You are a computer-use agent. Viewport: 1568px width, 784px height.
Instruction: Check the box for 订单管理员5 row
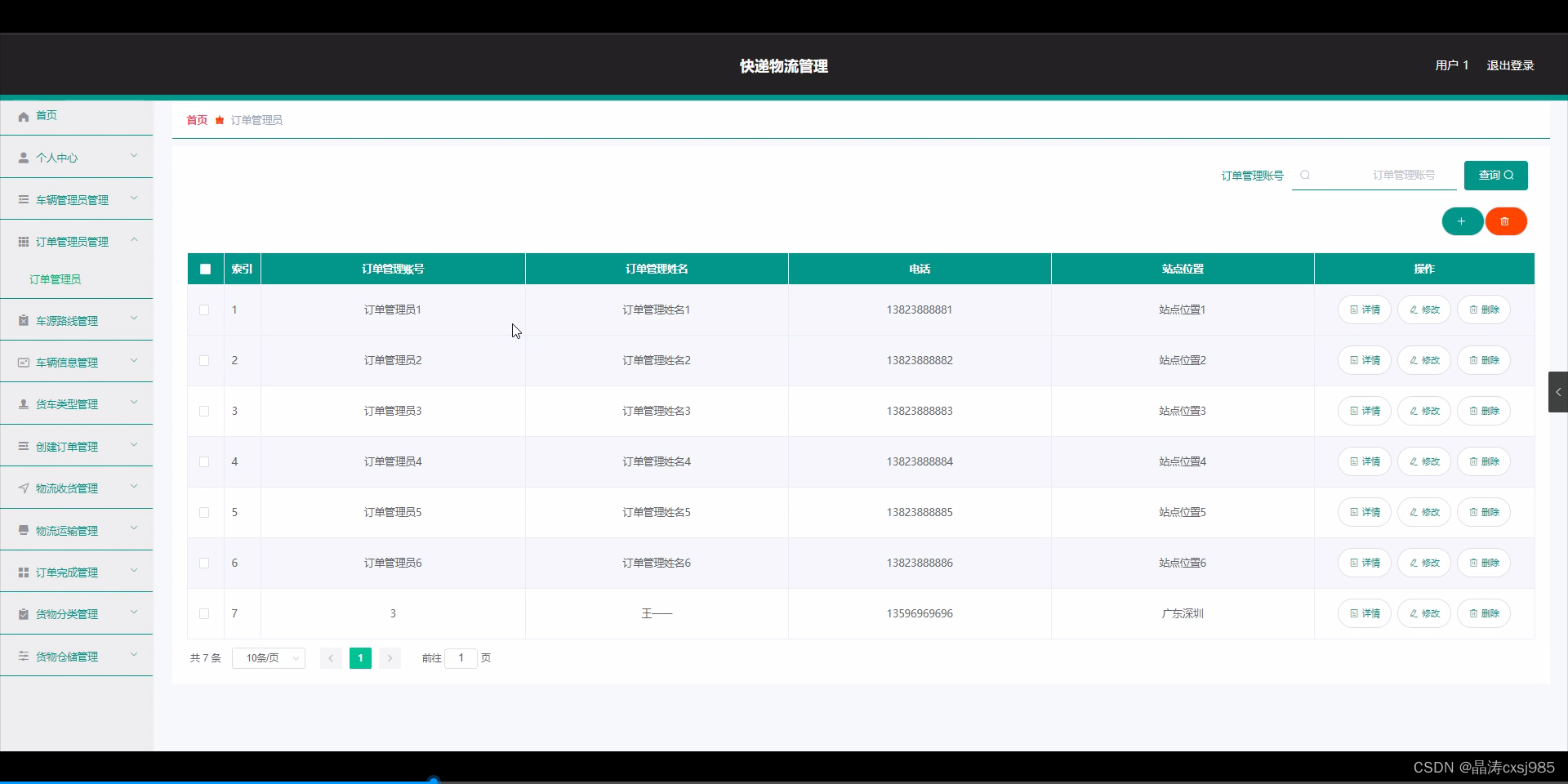tap(204, 512)
